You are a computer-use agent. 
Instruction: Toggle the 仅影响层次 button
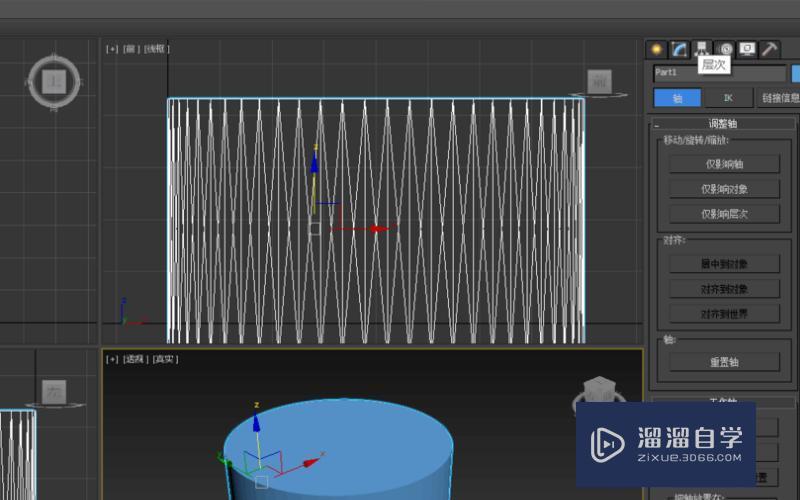724,214
